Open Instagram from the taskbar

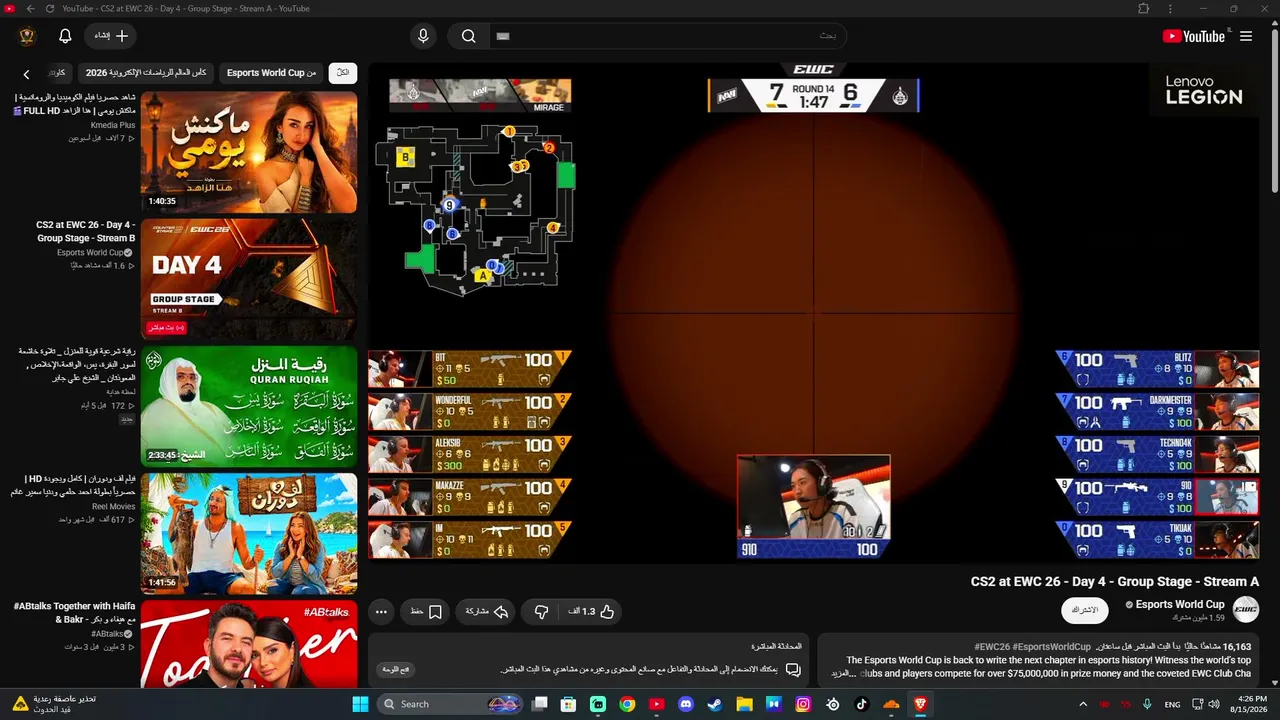pyautogui.click(x=803, y=704)
